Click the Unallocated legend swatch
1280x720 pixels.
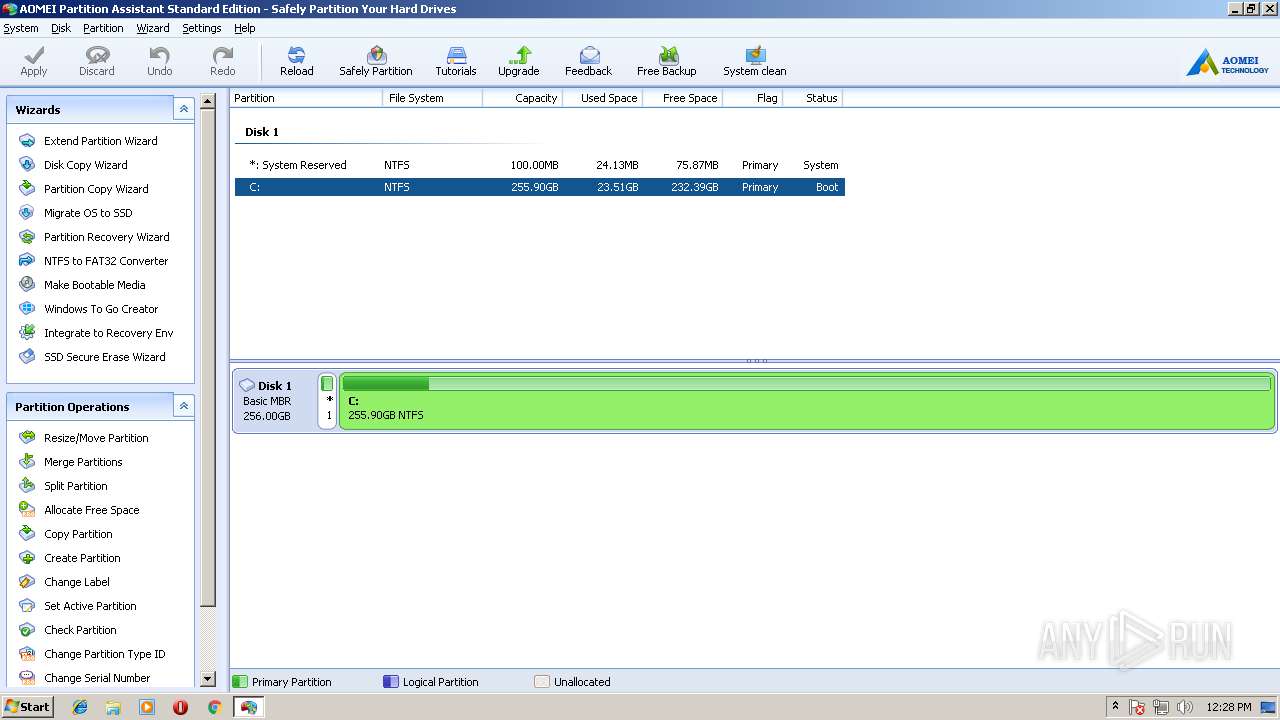pyautogui.click(x=542, y=682)
